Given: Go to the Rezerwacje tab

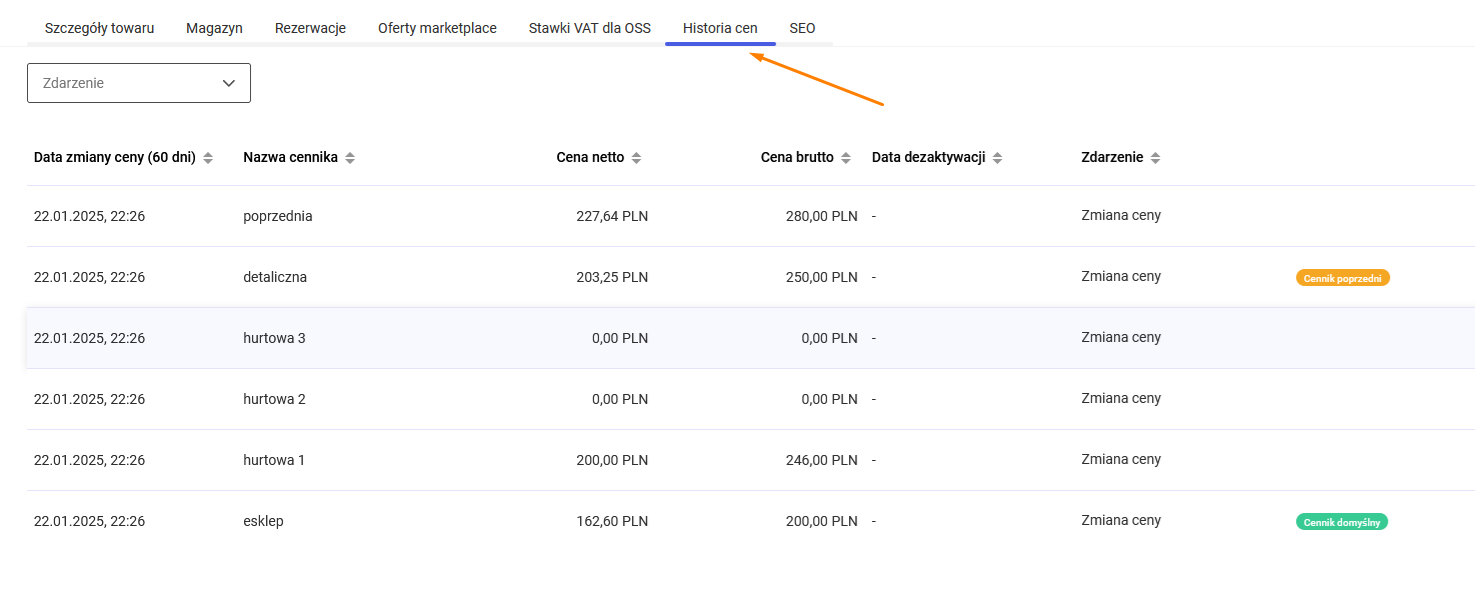Looking at the screenshot, I should pyautogui.click(x=310, y=28).
